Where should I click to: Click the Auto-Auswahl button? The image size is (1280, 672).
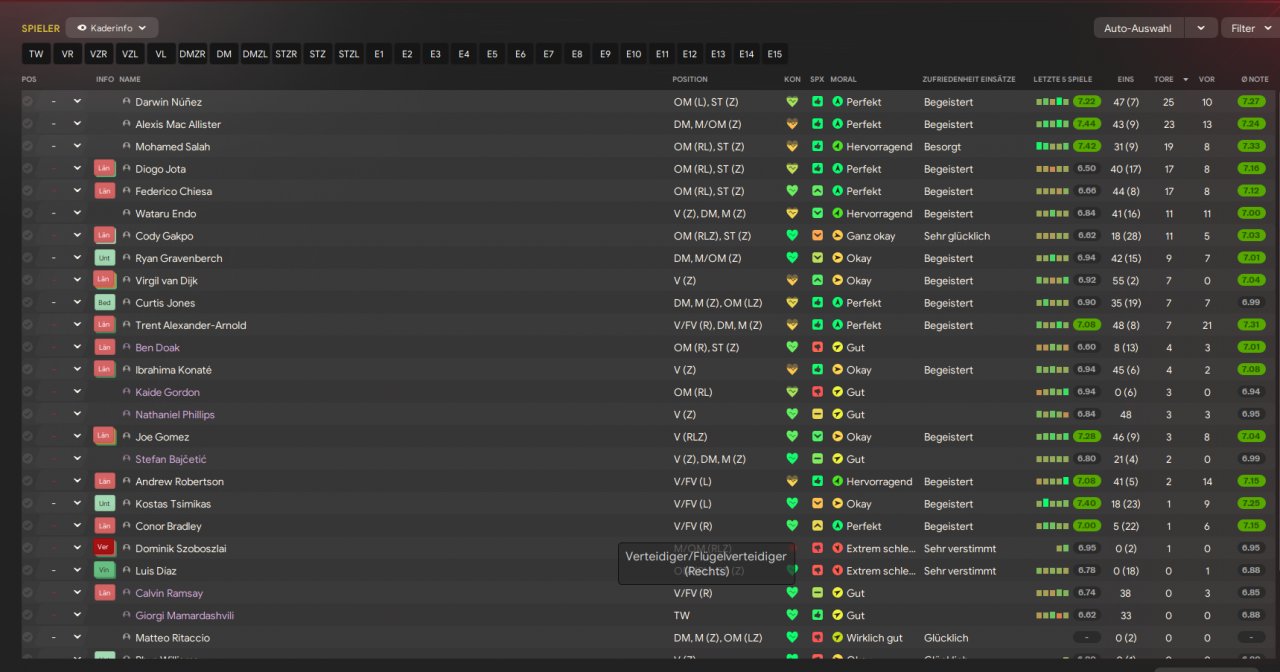pyautogui.click(x=1138, y=28)
